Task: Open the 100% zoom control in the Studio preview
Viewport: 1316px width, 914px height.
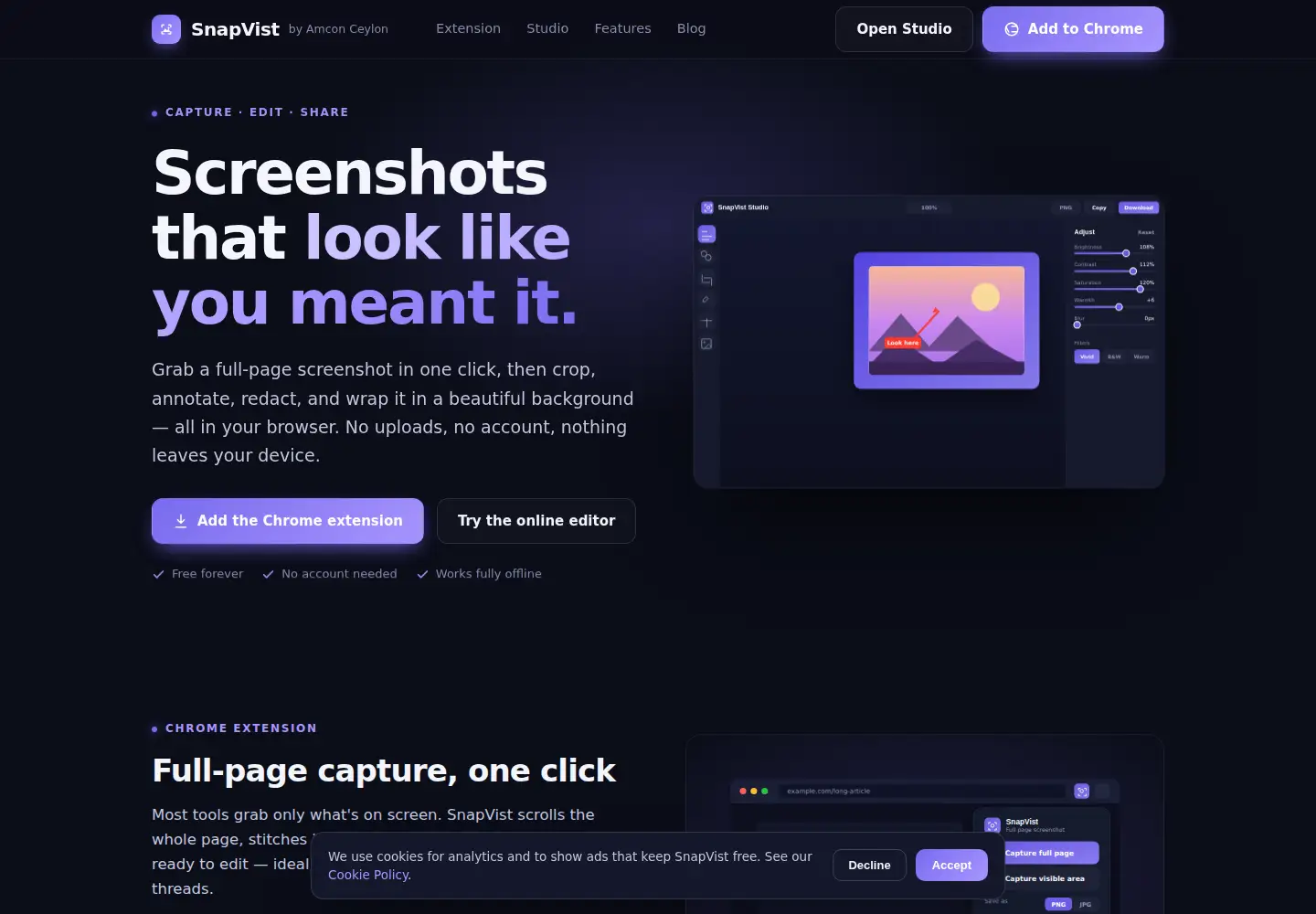Action: pyautogui.click(x=929, y=207)
